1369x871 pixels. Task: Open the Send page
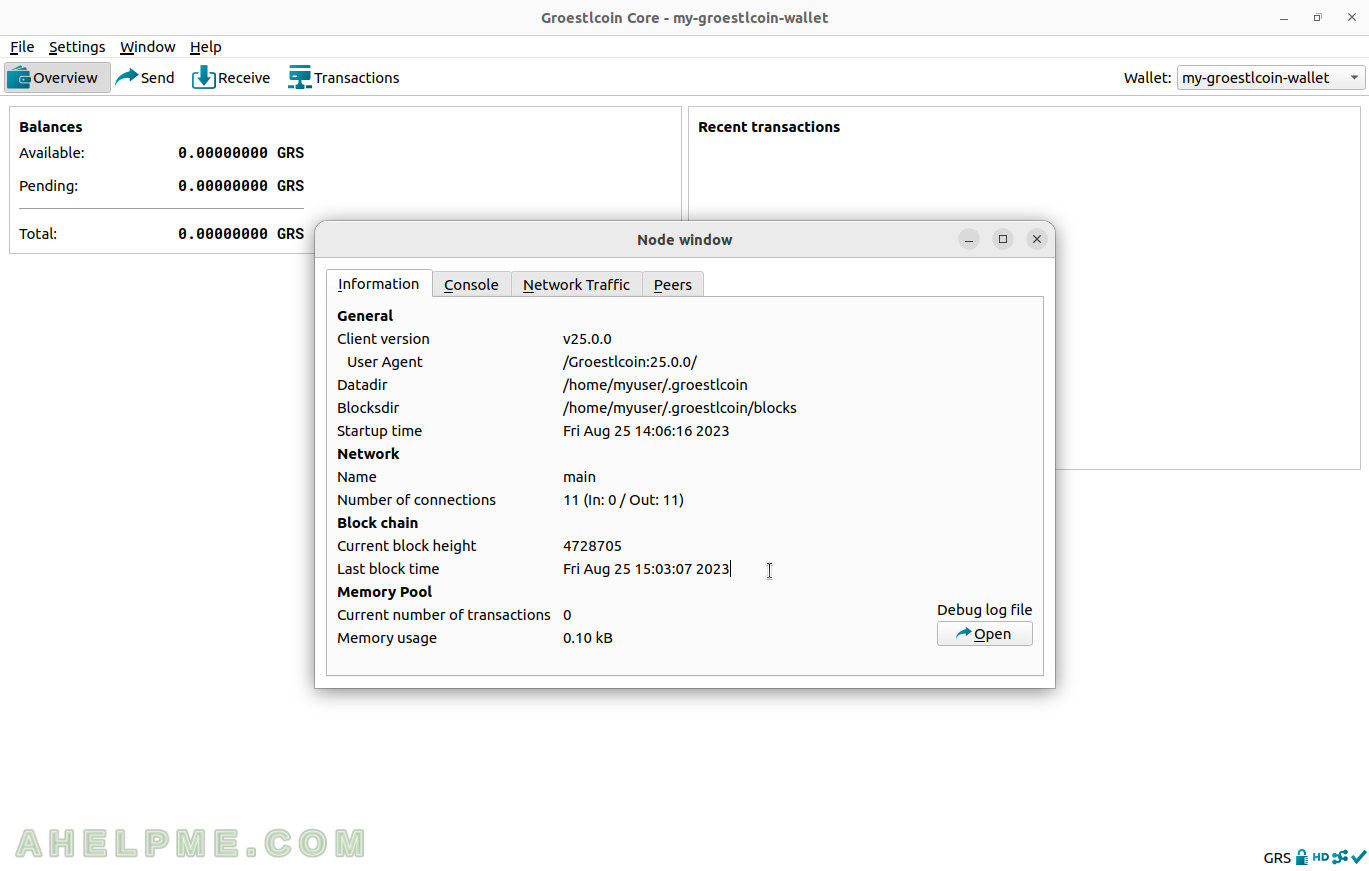(145, 77)
